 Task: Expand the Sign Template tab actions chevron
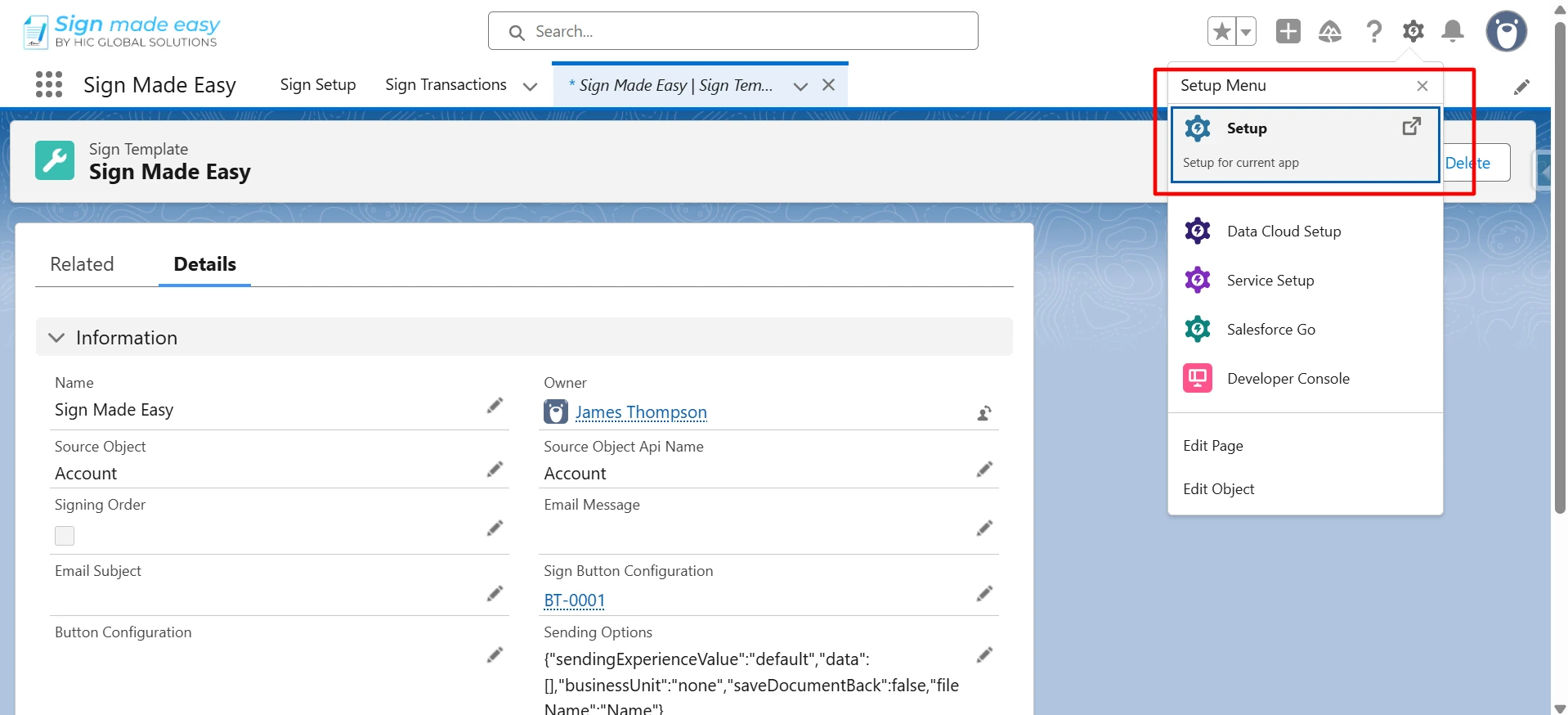pos(800,86)
